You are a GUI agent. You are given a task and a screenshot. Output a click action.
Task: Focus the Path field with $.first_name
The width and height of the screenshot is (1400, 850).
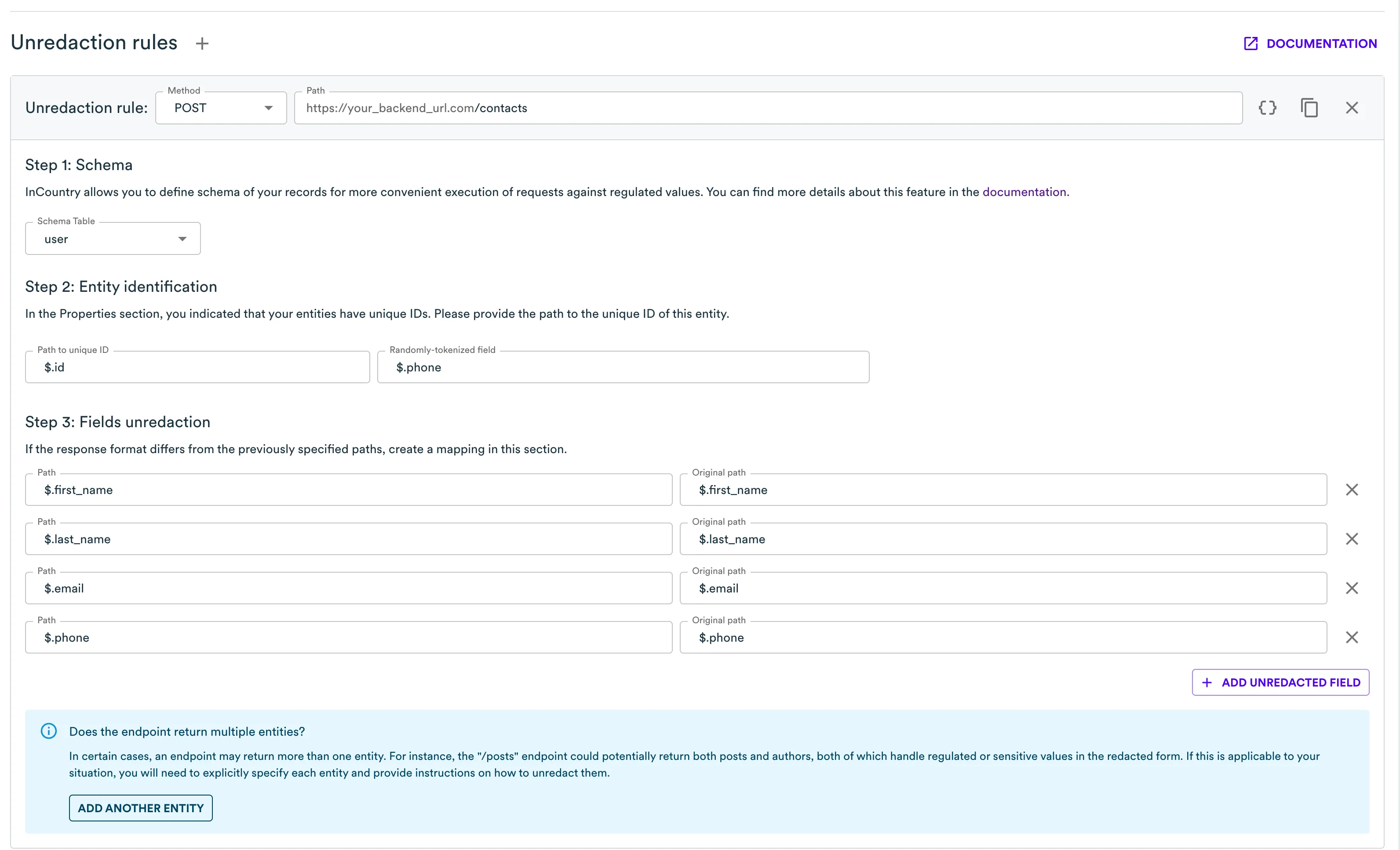tap(348, 490)
